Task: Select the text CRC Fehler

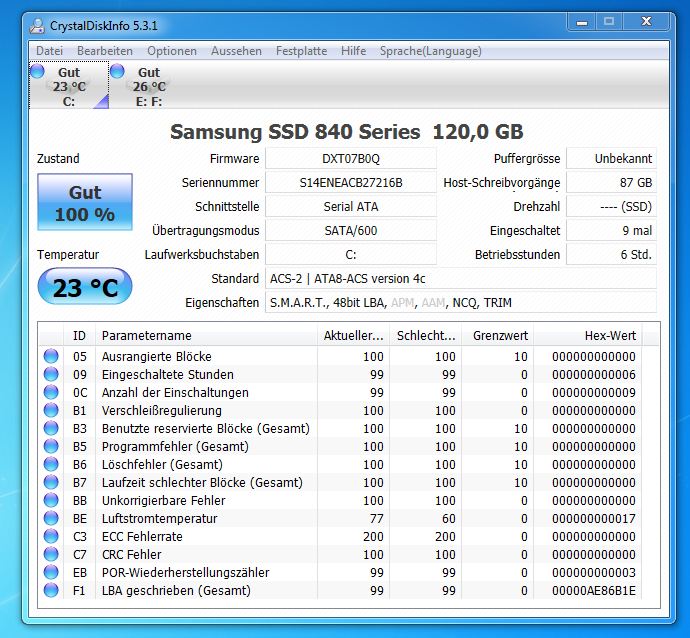Action: pyautogui.click(x=131, y=555)
